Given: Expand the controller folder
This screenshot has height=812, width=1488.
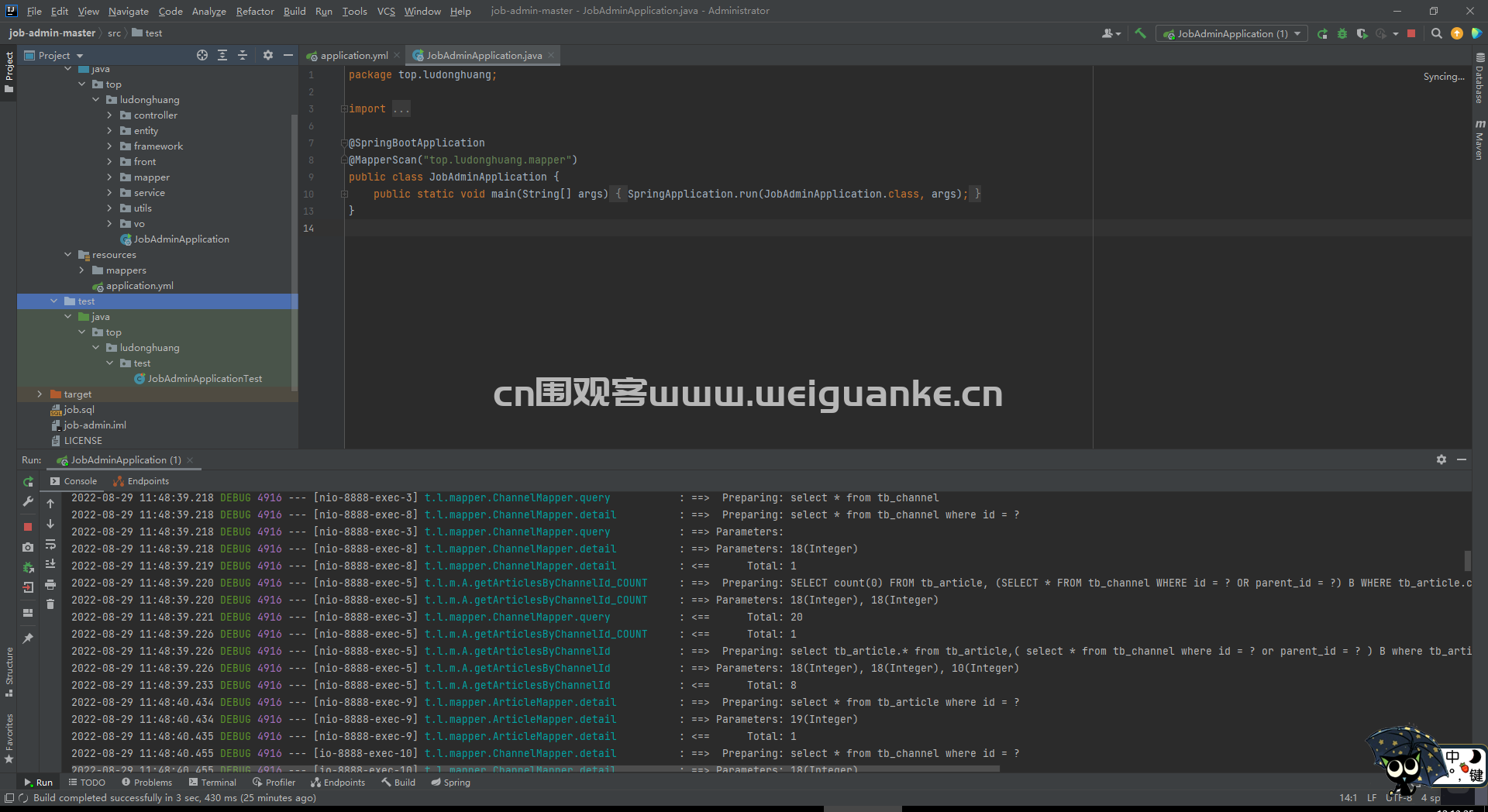Looking at the screenshot, I should coord(109,115).
